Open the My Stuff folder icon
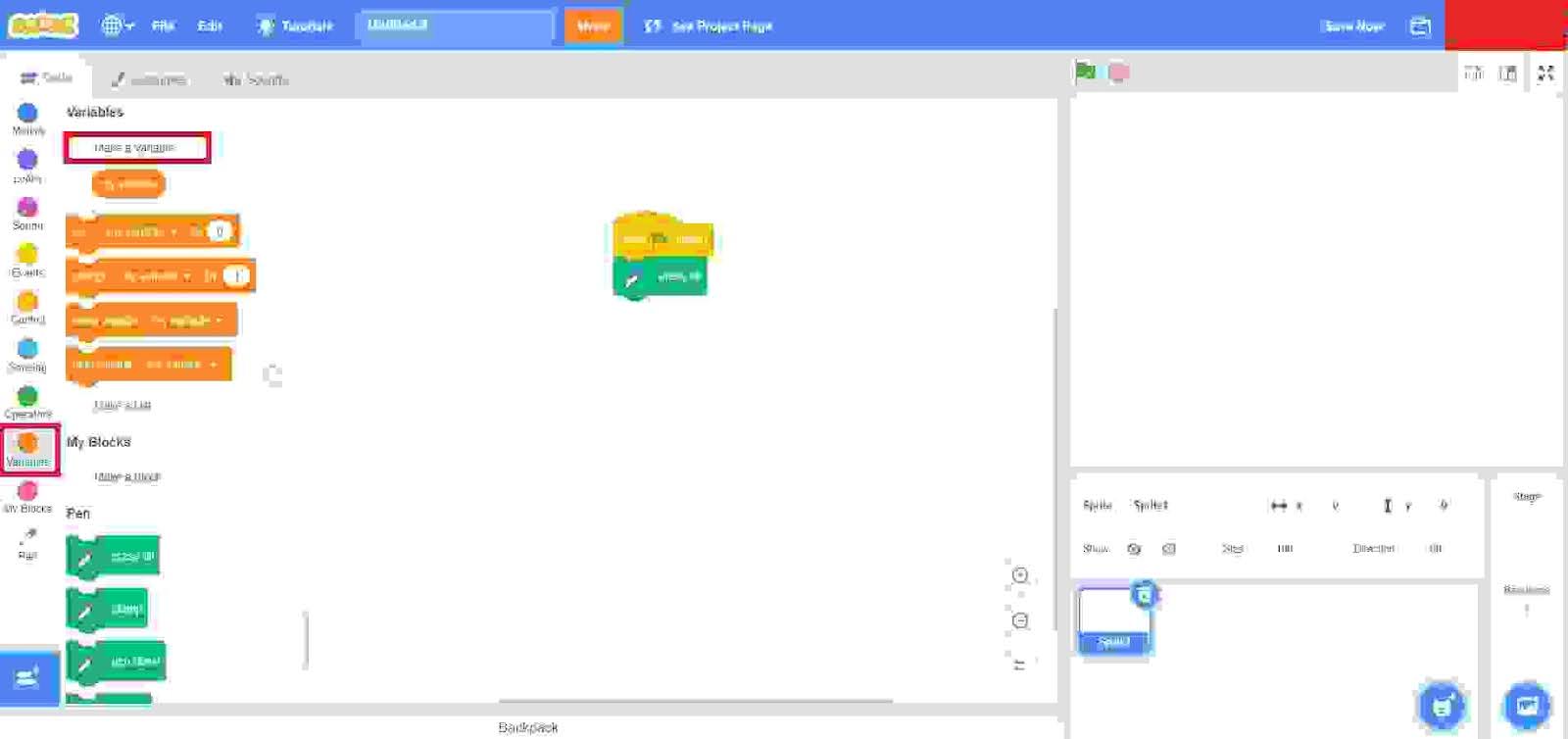The width and height of the screenshot is (1568, 739). point(1420,26)
